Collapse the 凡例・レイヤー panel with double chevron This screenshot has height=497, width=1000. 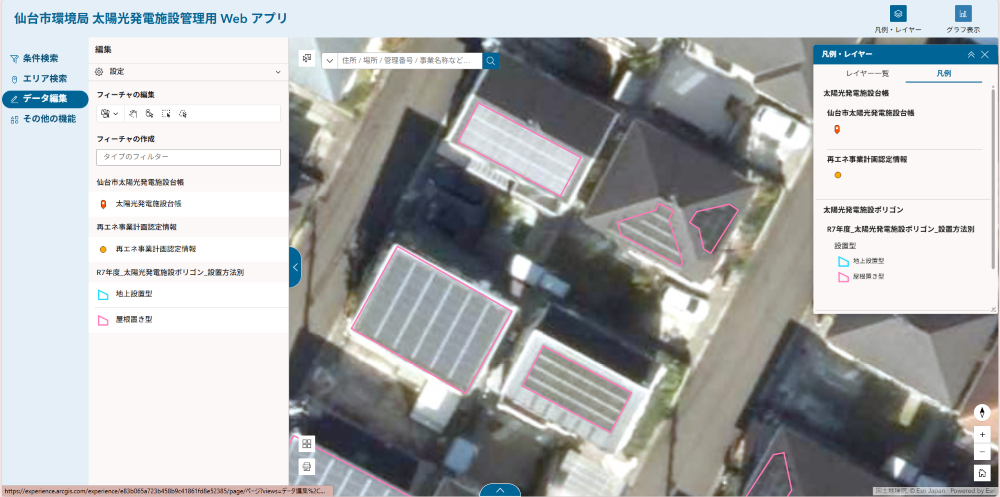971,55
